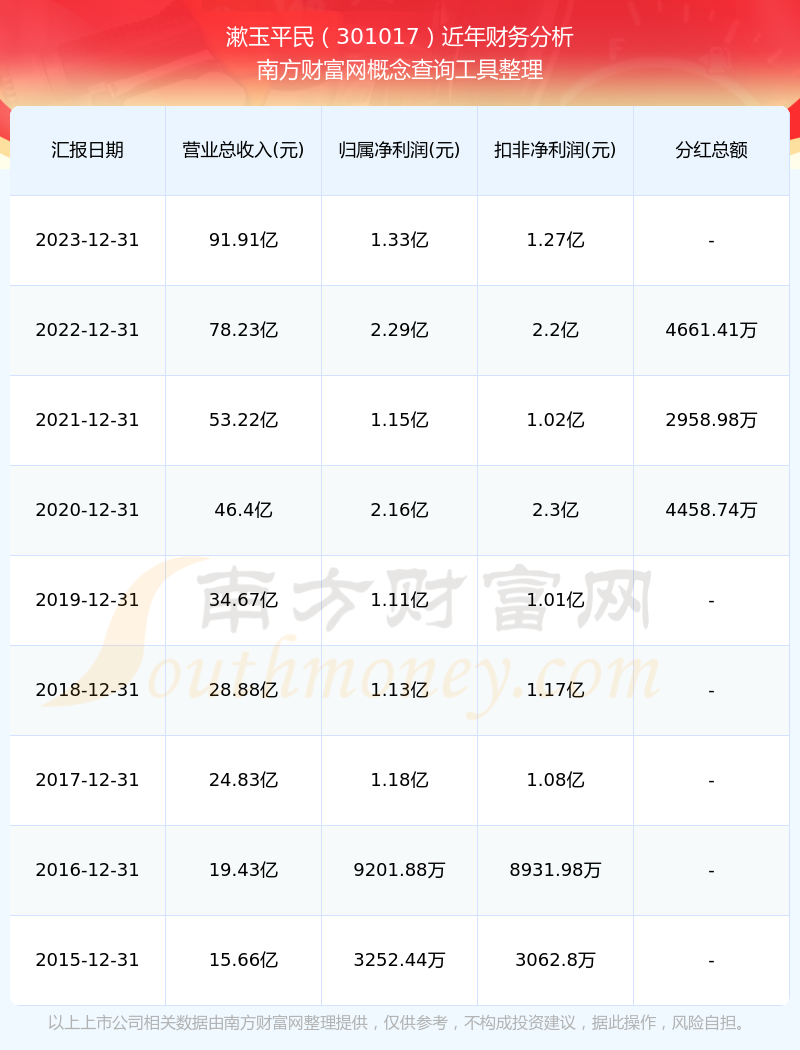Screen dimensions: 800x1050
Task: Select revenue value 19.43亿
Action: 244,871
